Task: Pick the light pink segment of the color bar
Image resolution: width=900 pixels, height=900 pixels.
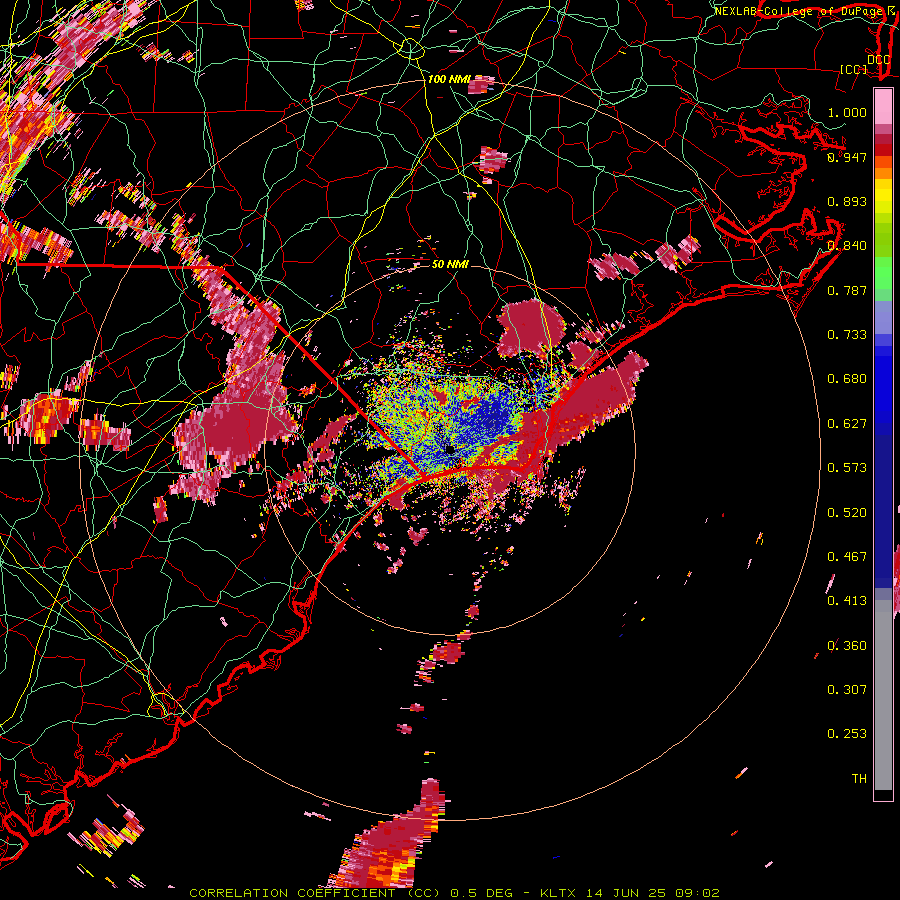Action: click(x=883, y=108)
